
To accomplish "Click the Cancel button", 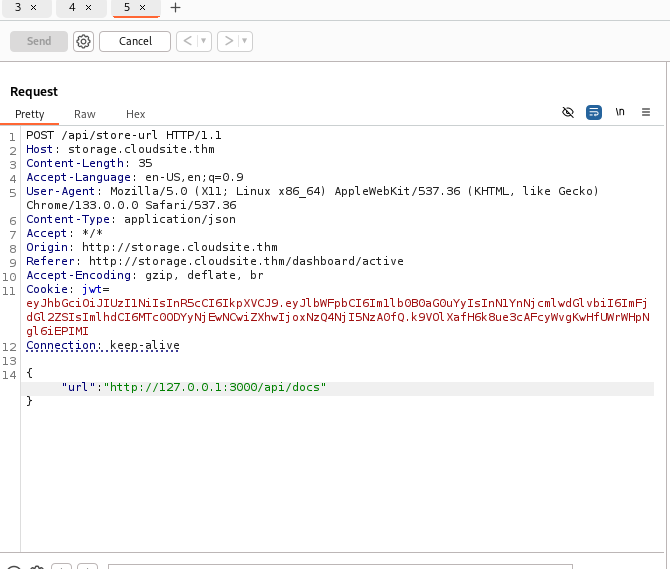I will click(x=135, y=41).
